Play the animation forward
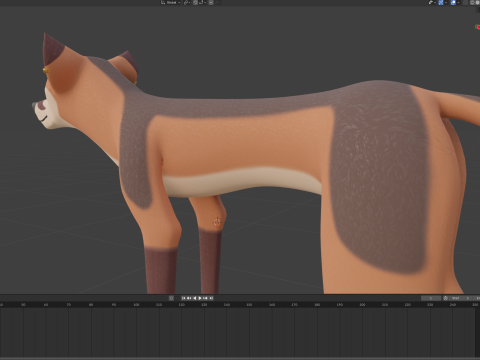The width and height of the screenshot is (480, 360). click(200, 298)
